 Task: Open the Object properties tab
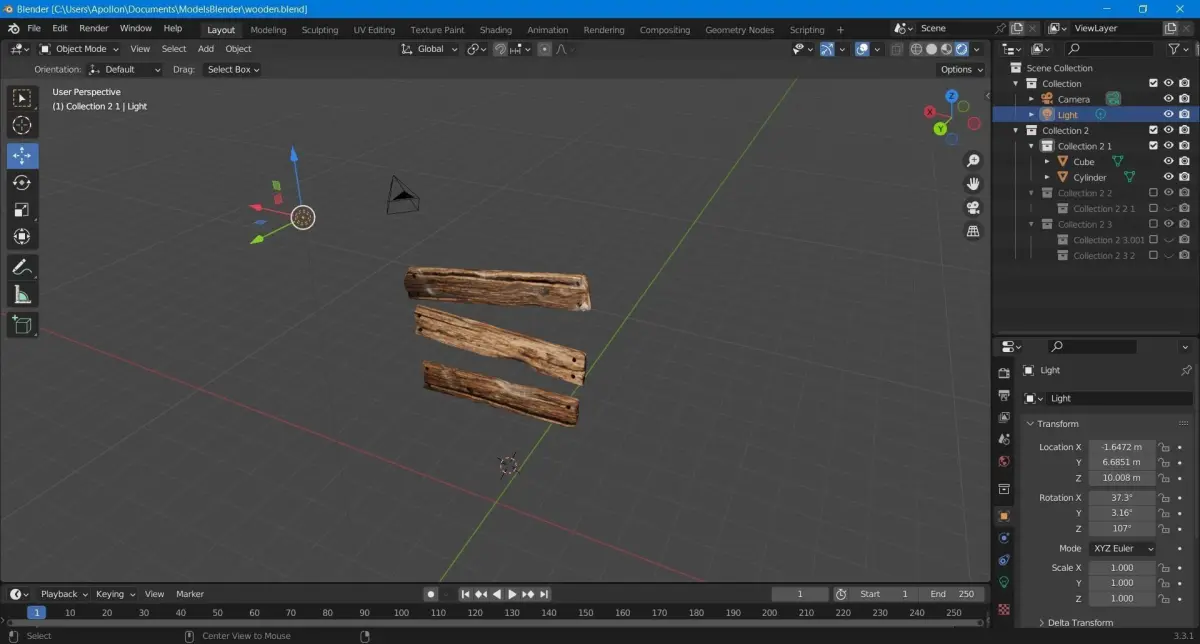(1004, 516)
